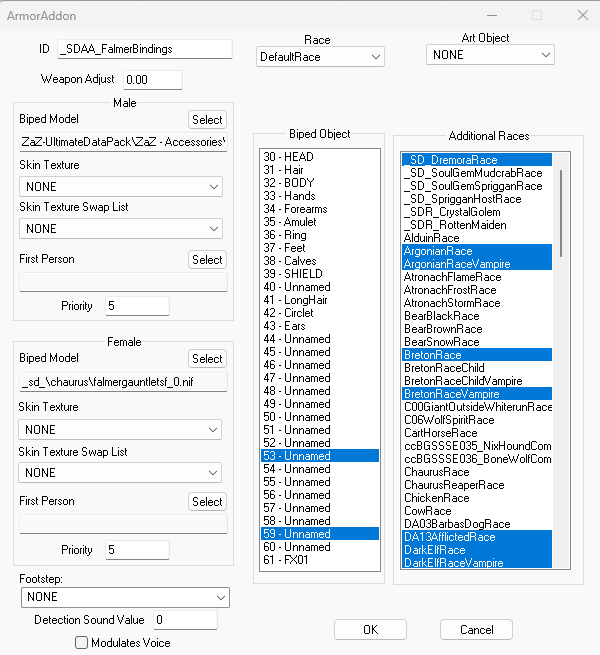Open Female Skin Texture Swap List dropdown

click(120, 472)
